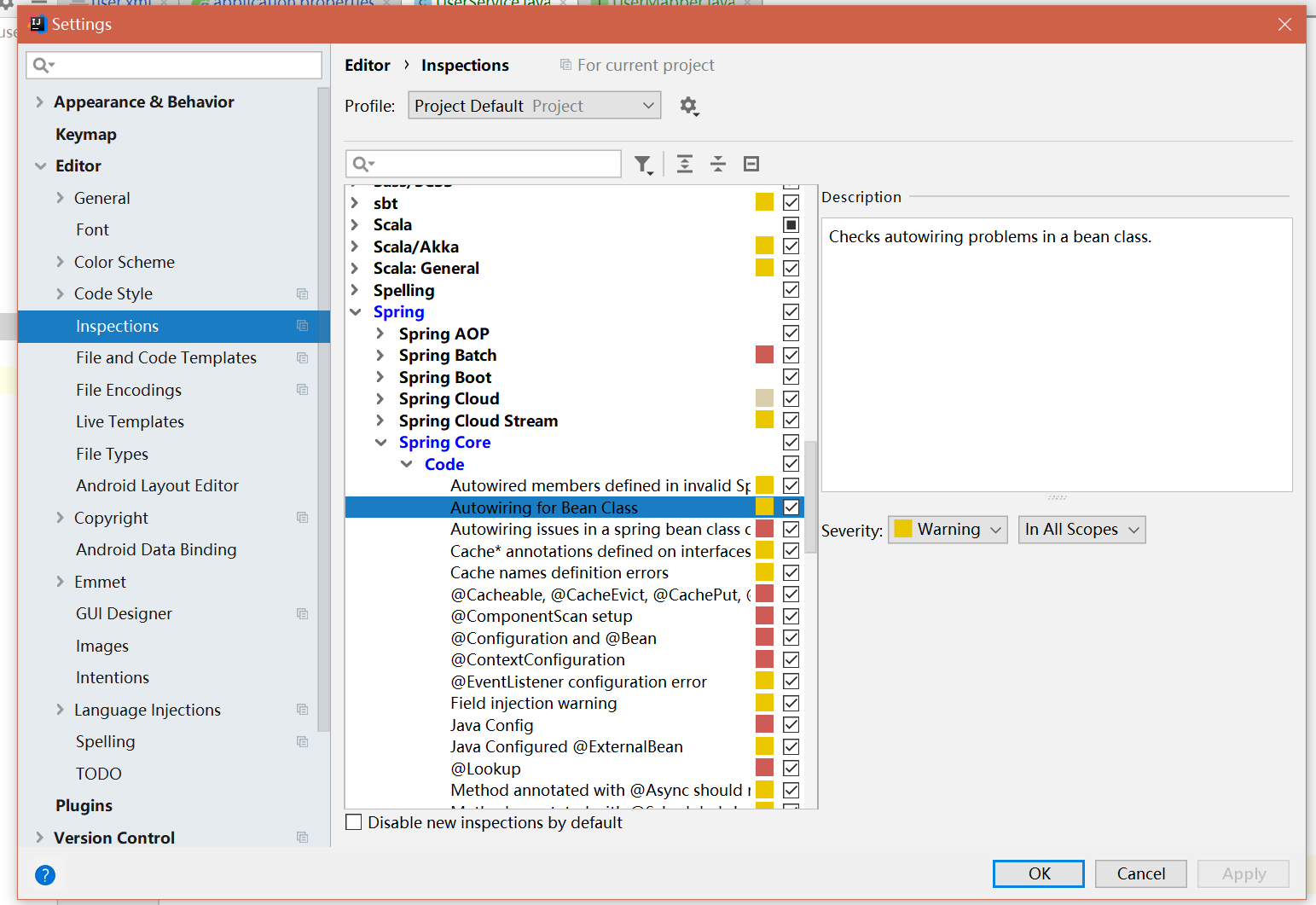Image resolution: width=1316 pixels, height=905 pixels.
Task: Toggle the Spring Batch inspections checkbox
Action: 791,355
